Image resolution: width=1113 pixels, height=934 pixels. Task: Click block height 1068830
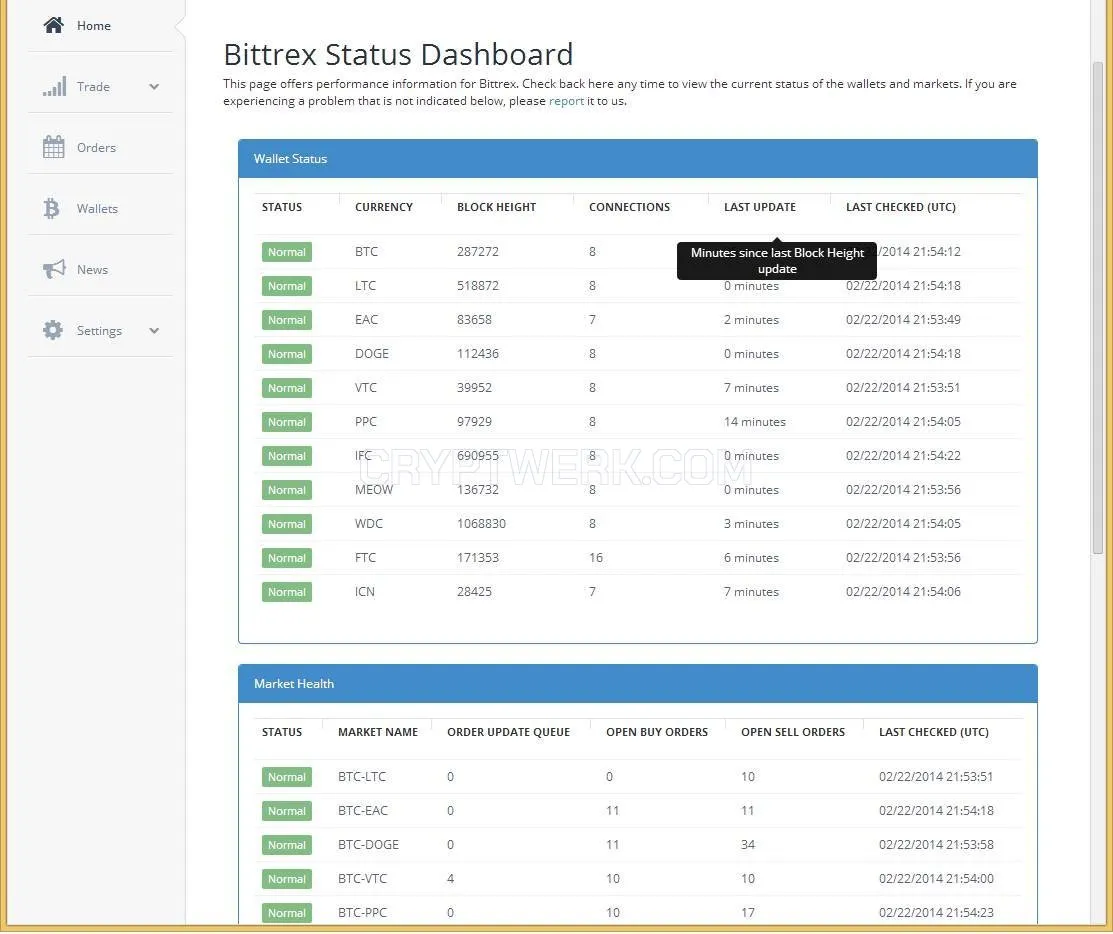pos(481,524)
